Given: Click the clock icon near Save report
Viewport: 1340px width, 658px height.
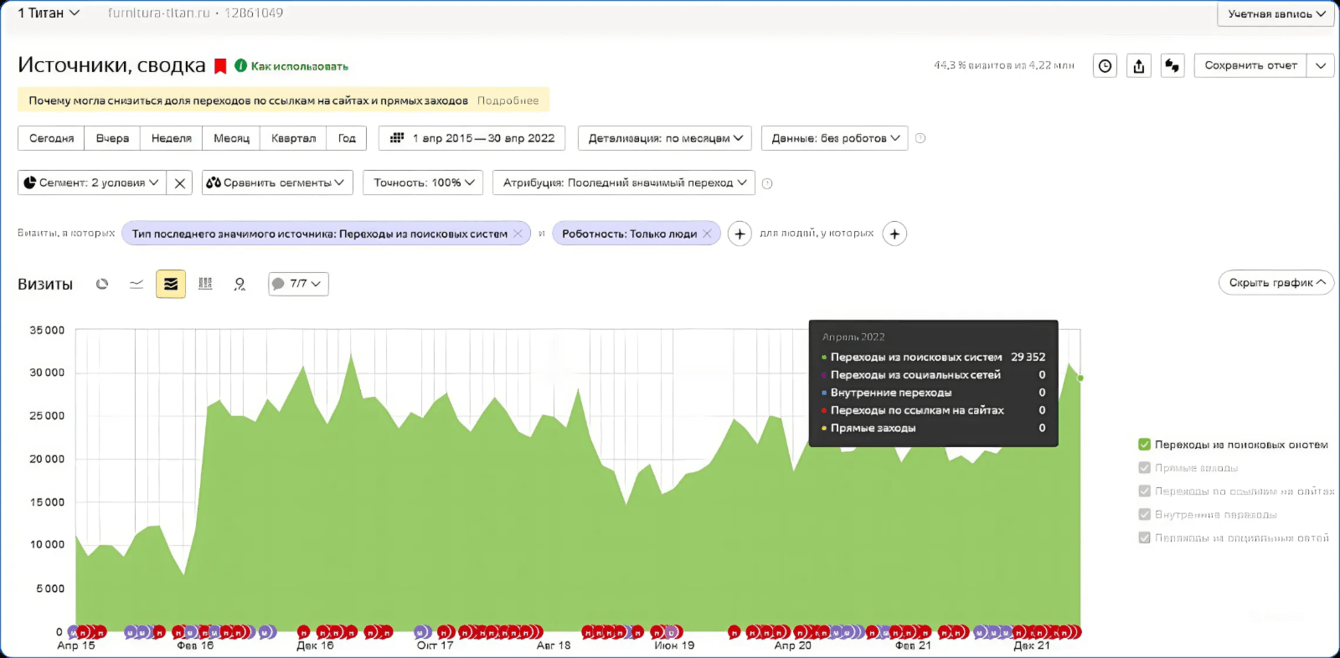Looking at the screenshot, I should tap(1105, 66).
